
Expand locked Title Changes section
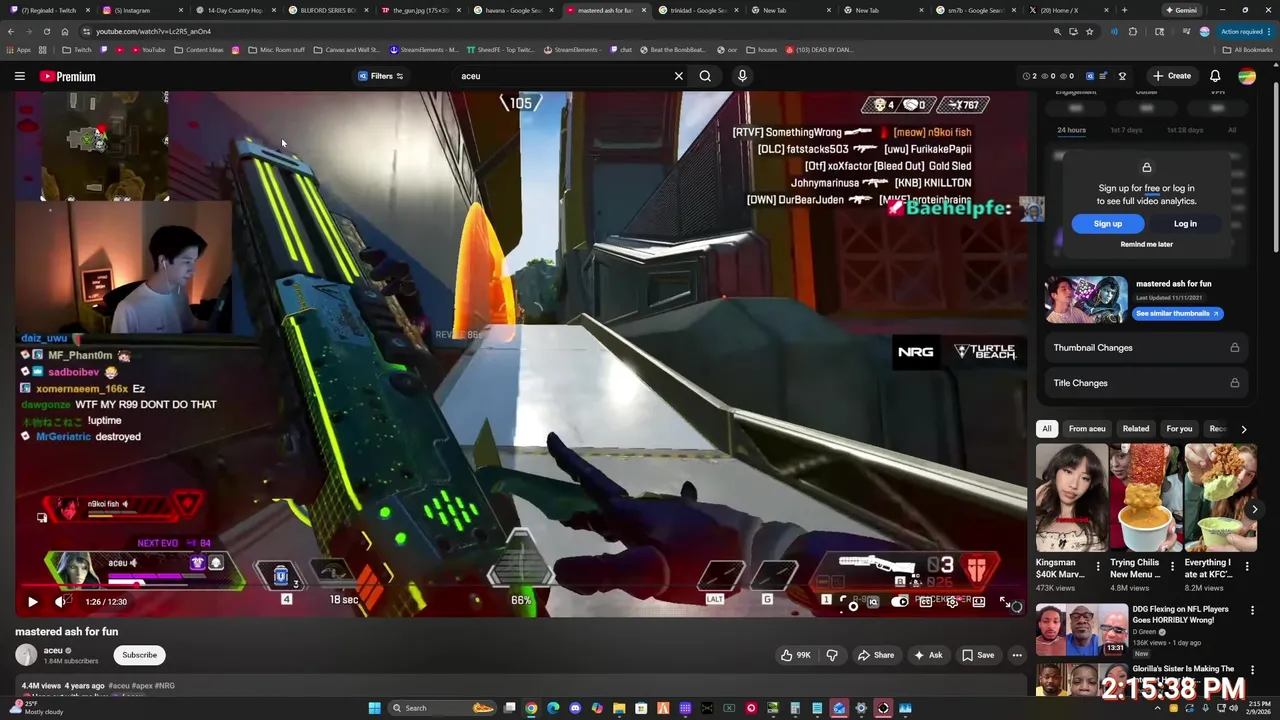(1146, 383)
